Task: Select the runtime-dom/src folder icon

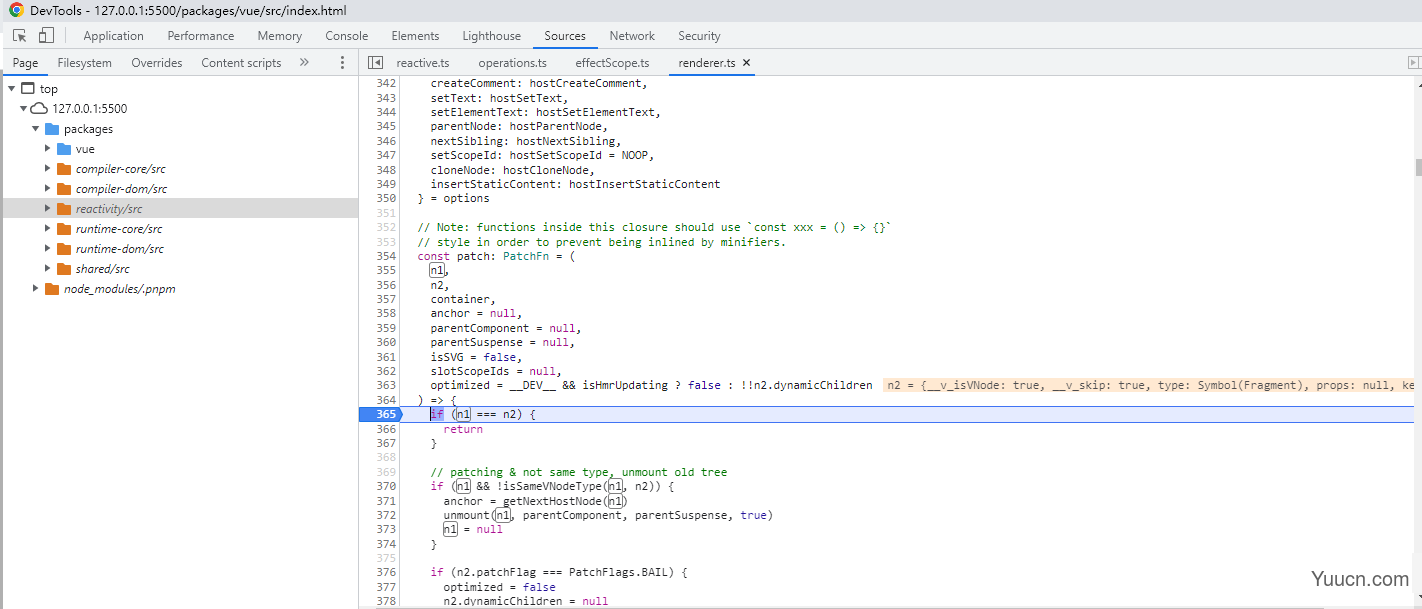Action: click(64, 248)
